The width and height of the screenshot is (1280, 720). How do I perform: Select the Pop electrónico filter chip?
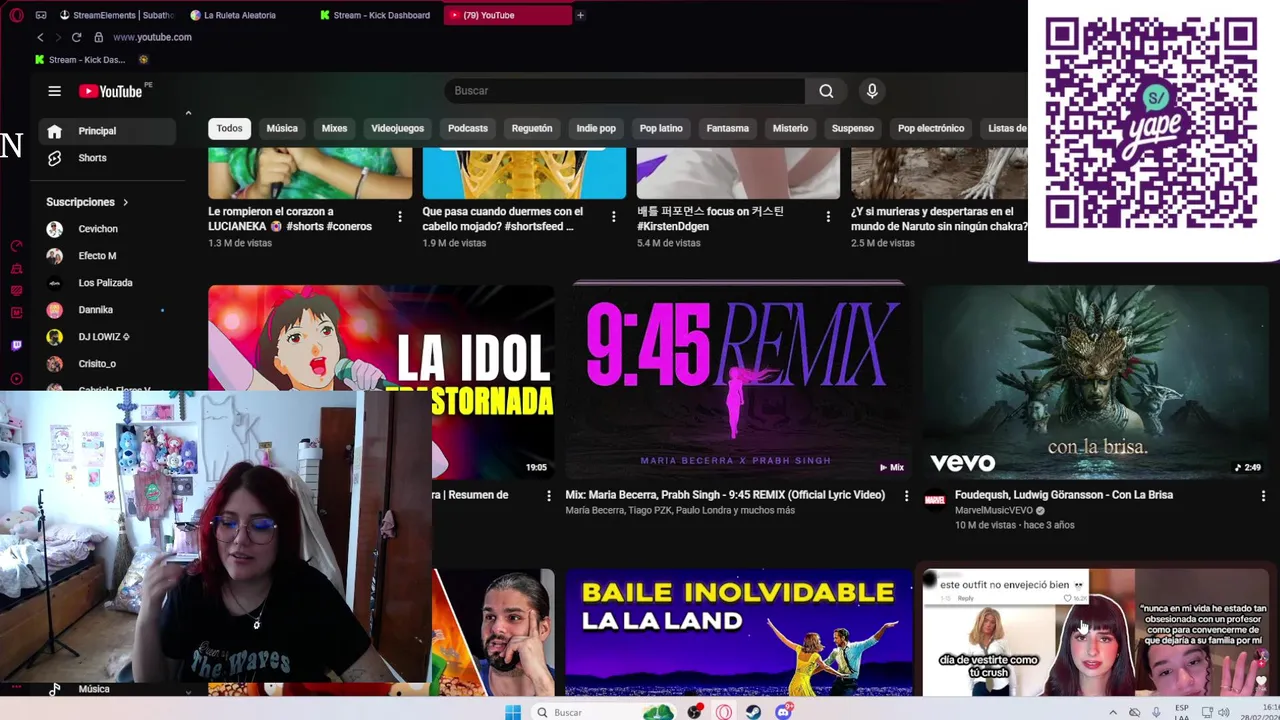click(x=931, y=128)
